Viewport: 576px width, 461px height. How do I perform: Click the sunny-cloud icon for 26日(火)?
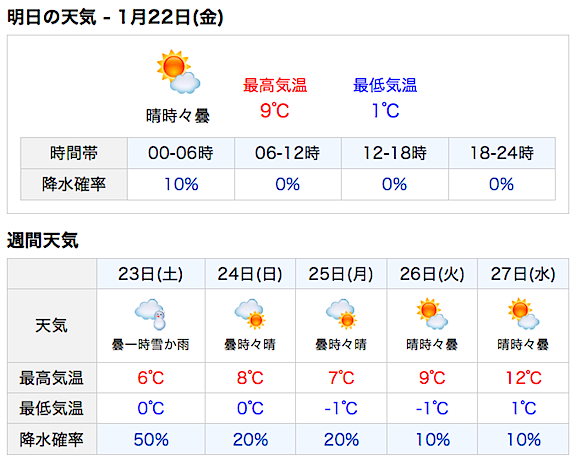(x=432, y=314)
